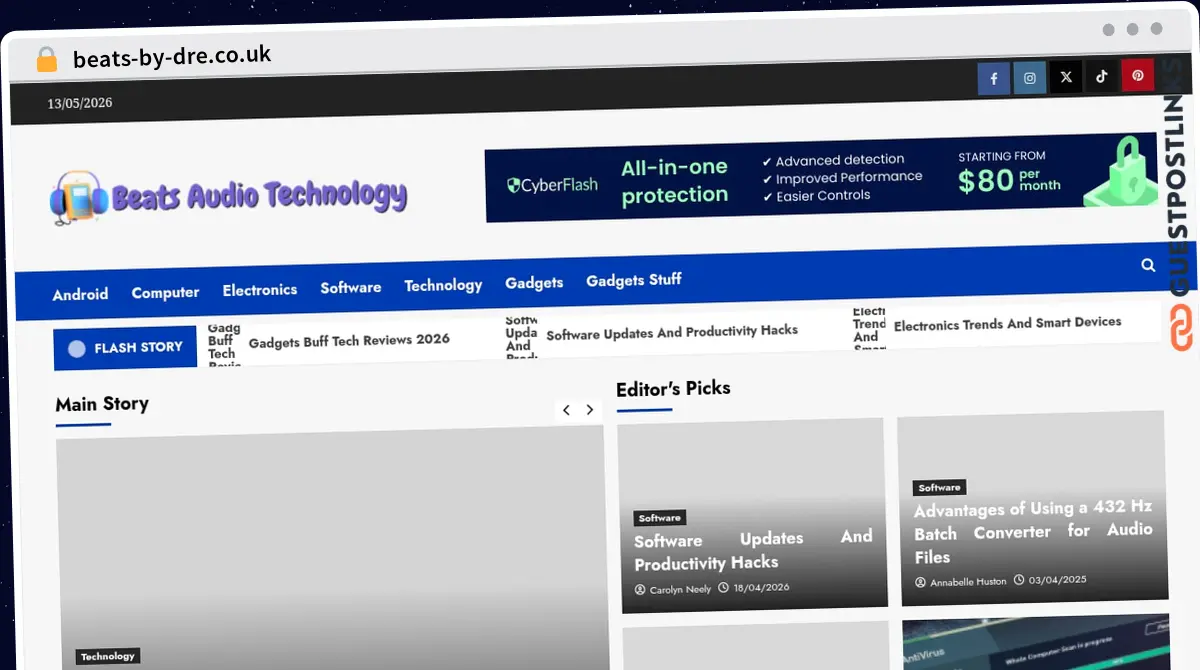Open author Annabelle Huston's page

(x=960, y=582)
